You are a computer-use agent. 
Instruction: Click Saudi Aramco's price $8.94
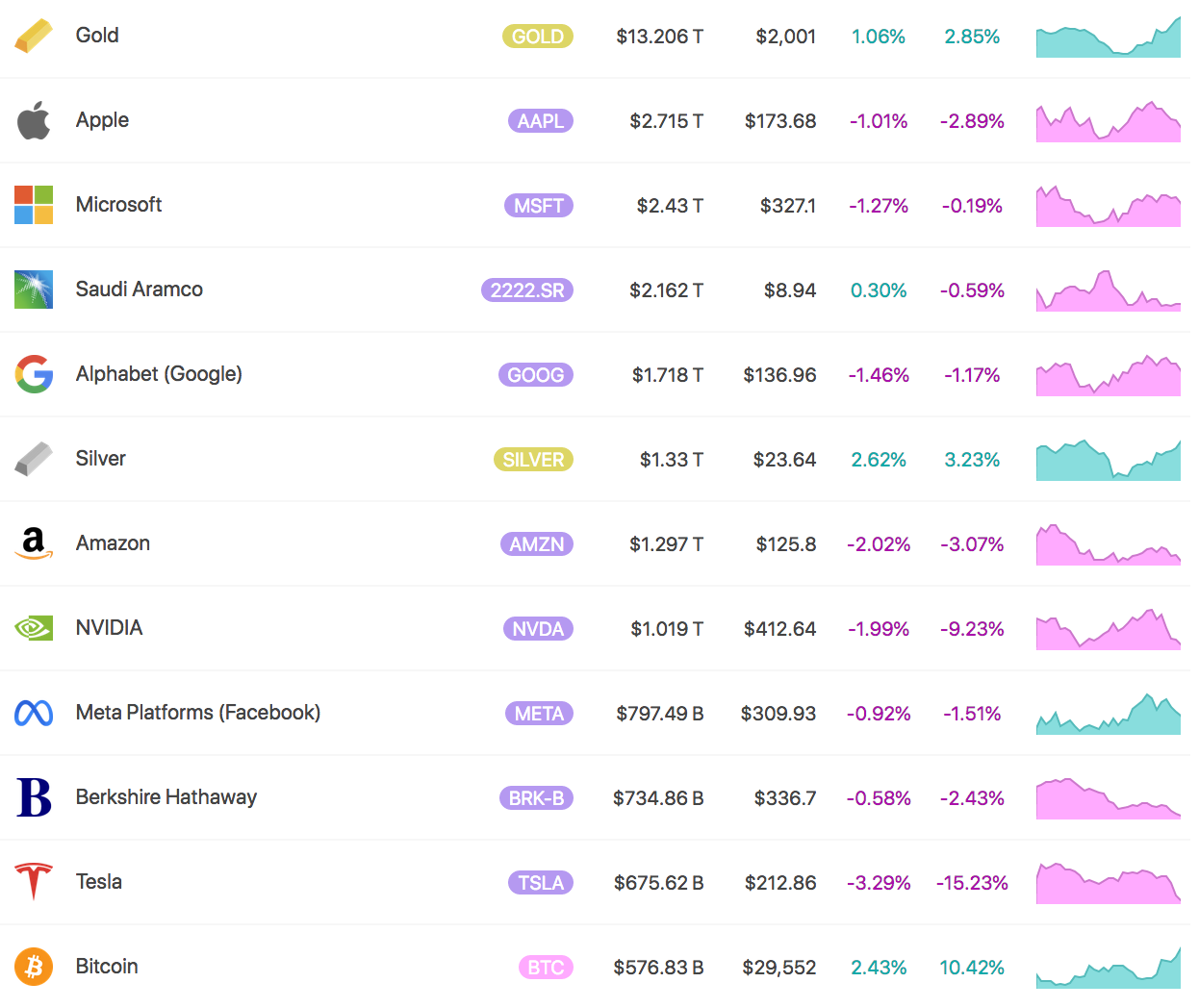[790, 290]
